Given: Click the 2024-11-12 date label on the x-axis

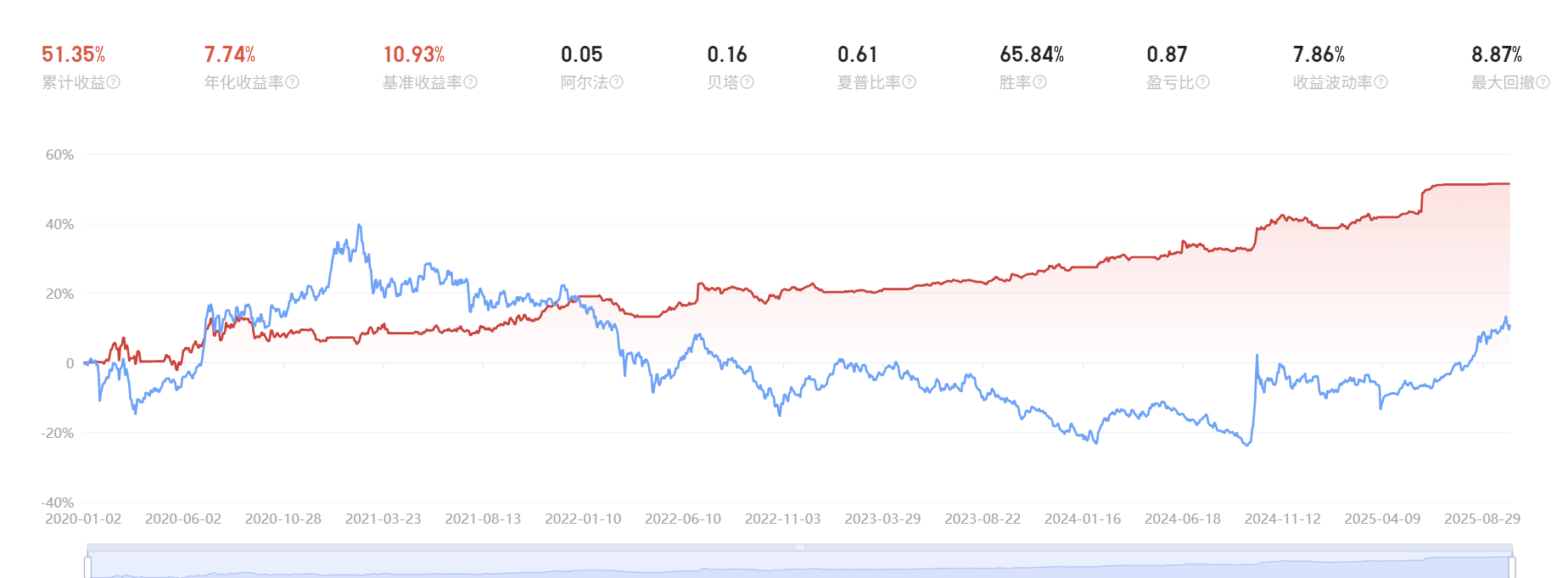Looking at the screenshot, I should pos(1282,519).
